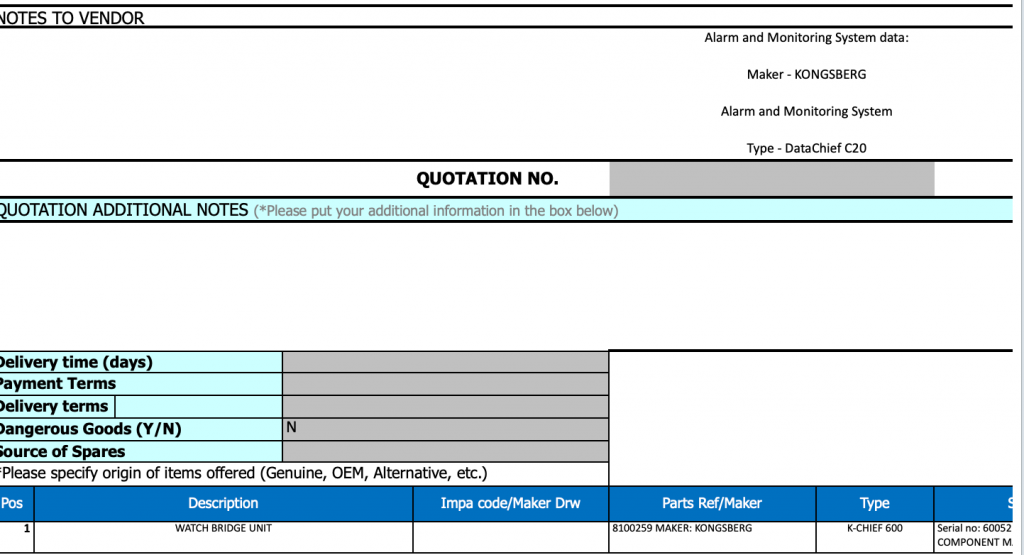Click the Pos column header
1024x555 pixels.
coord(13,503)
